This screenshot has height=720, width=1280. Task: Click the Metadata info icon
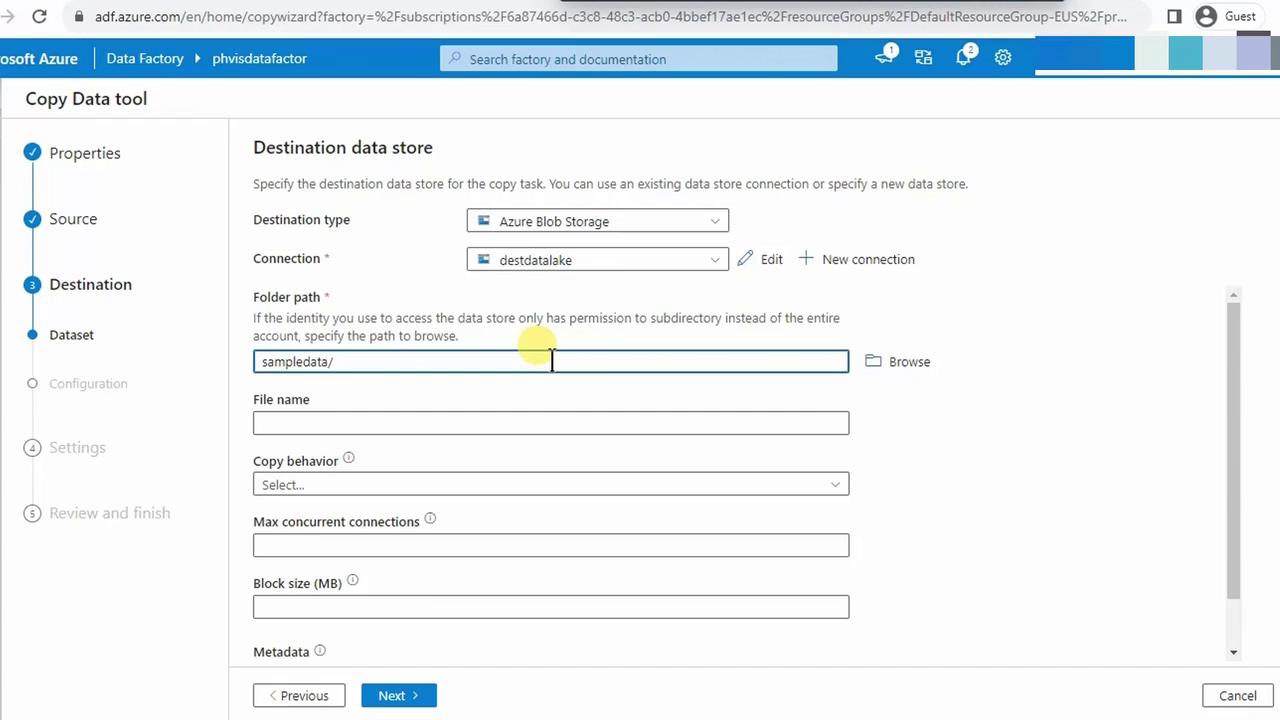(x=320, y=651)
